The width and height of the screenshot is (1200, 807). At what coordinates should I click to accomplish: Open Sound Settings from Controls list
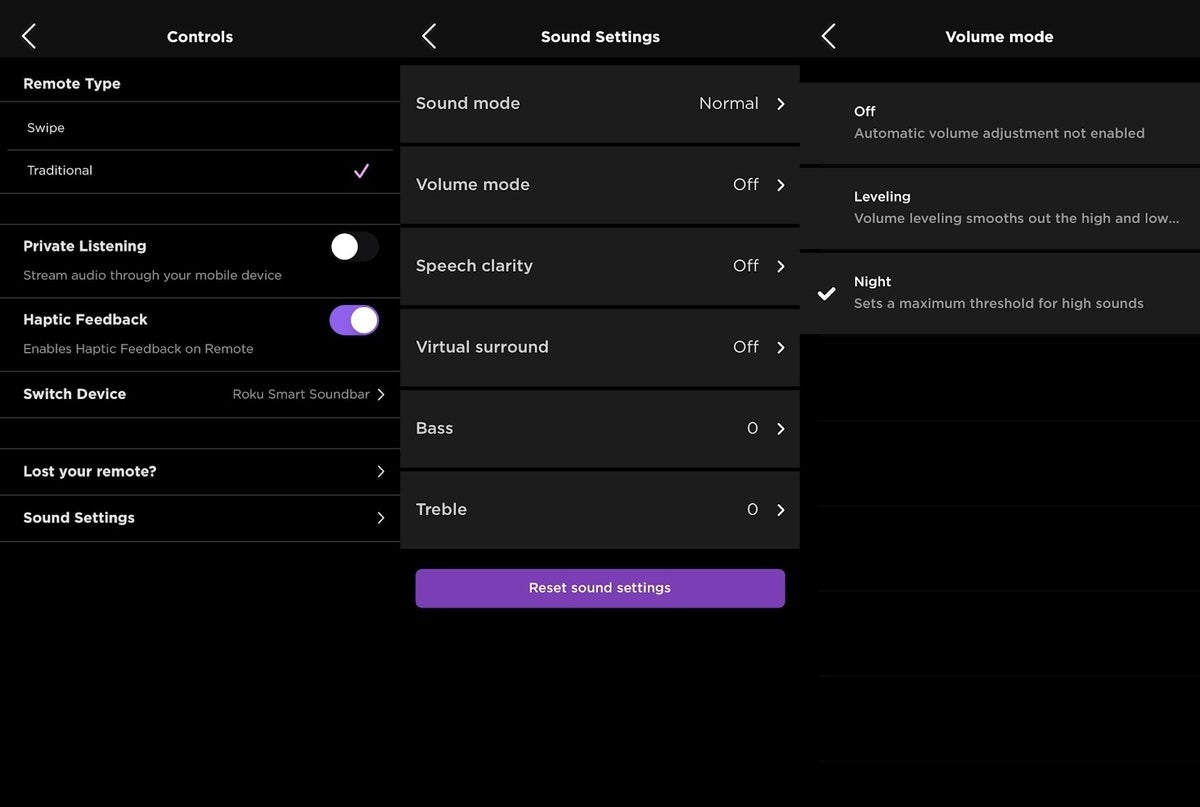(200, 518)
